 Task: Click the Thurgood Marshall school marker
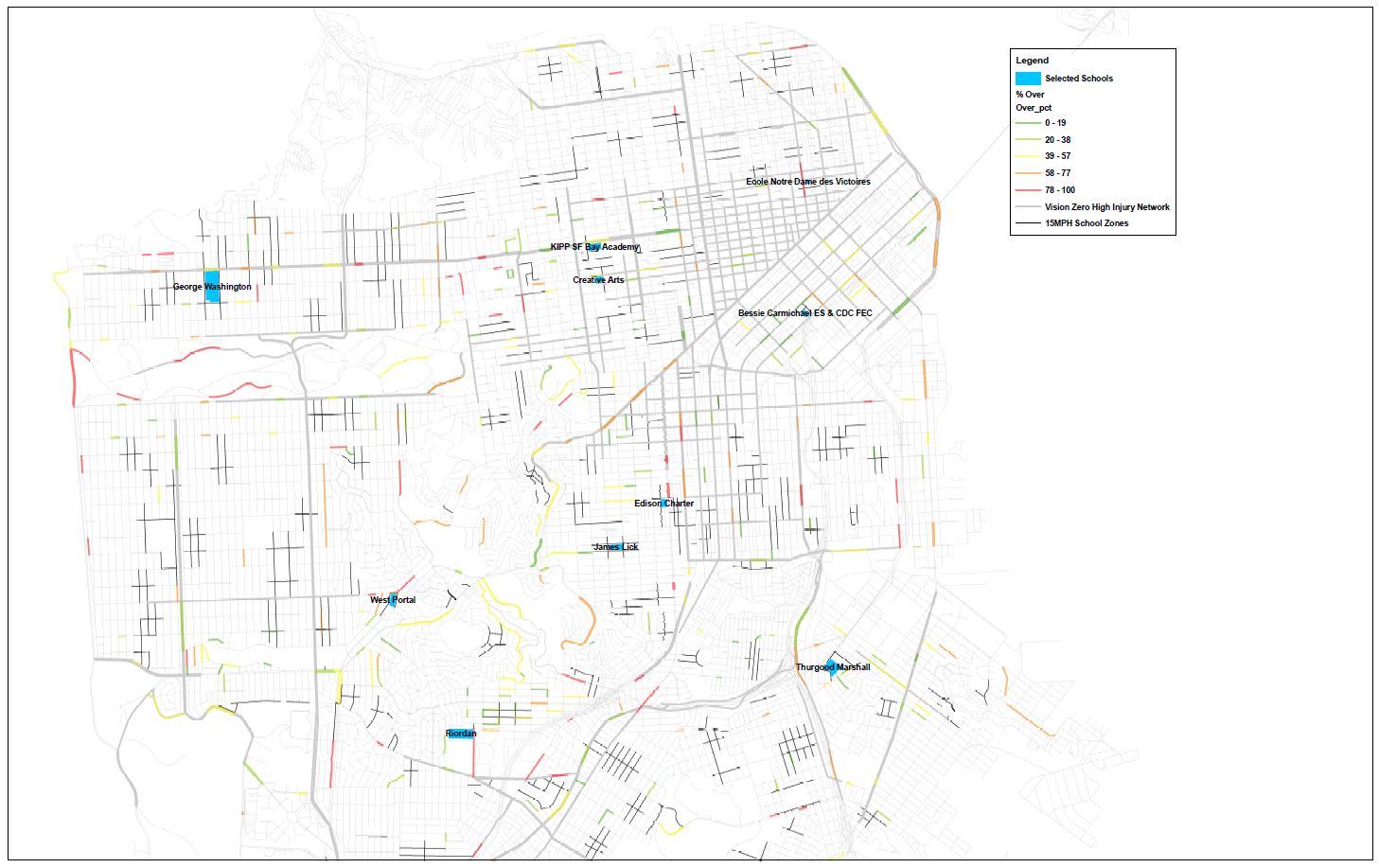(831, 666)
